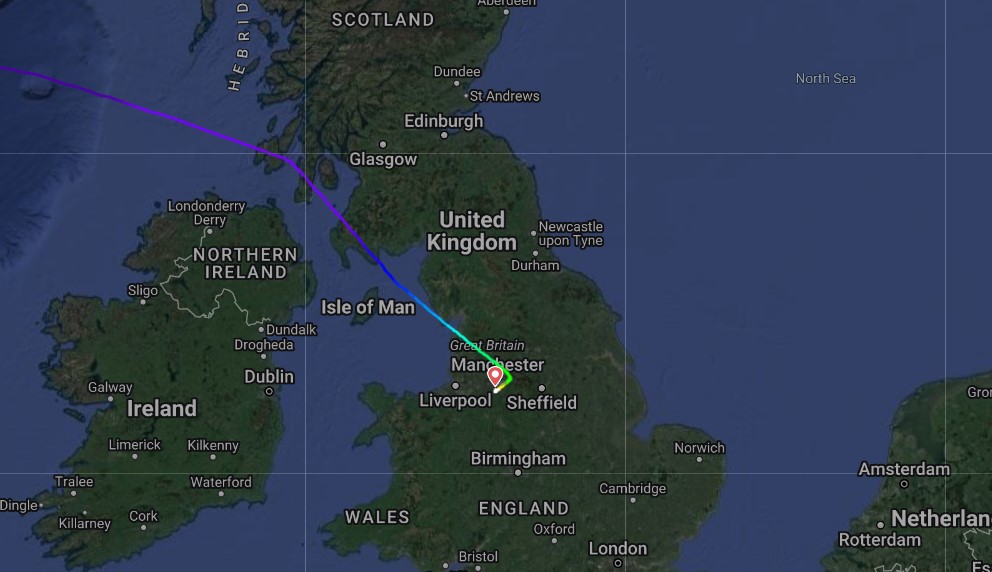Click the Ireland country label
992x572 pixels.
tap(161, 409)
